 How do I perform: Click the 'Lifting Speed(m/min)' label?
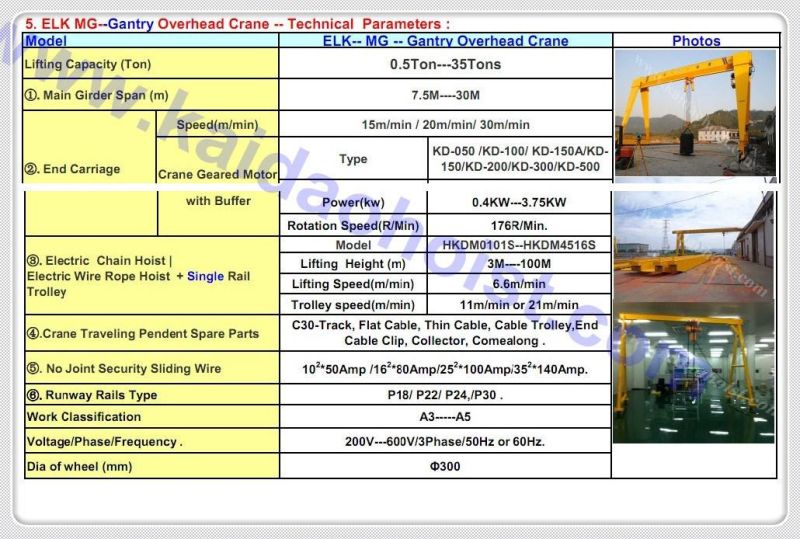tap(353, 284)
